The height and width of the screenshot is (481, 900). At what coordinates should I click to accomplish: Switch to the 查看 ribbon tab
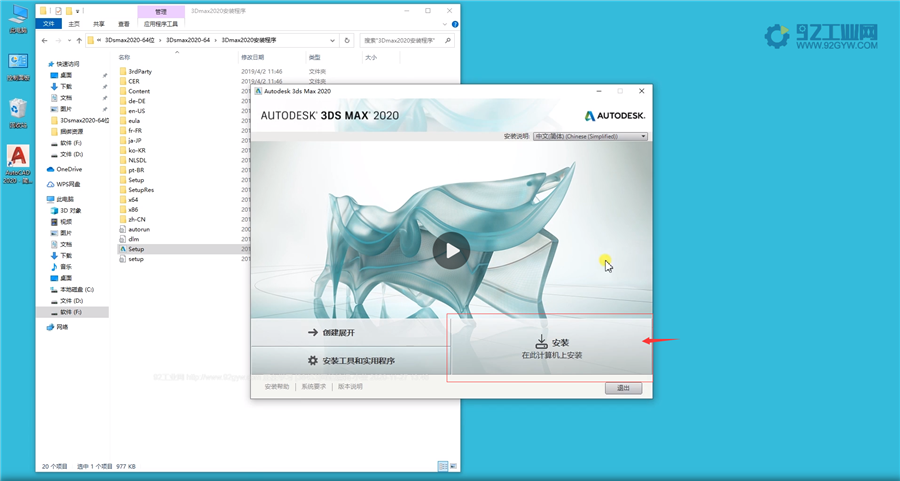point(123,24)
